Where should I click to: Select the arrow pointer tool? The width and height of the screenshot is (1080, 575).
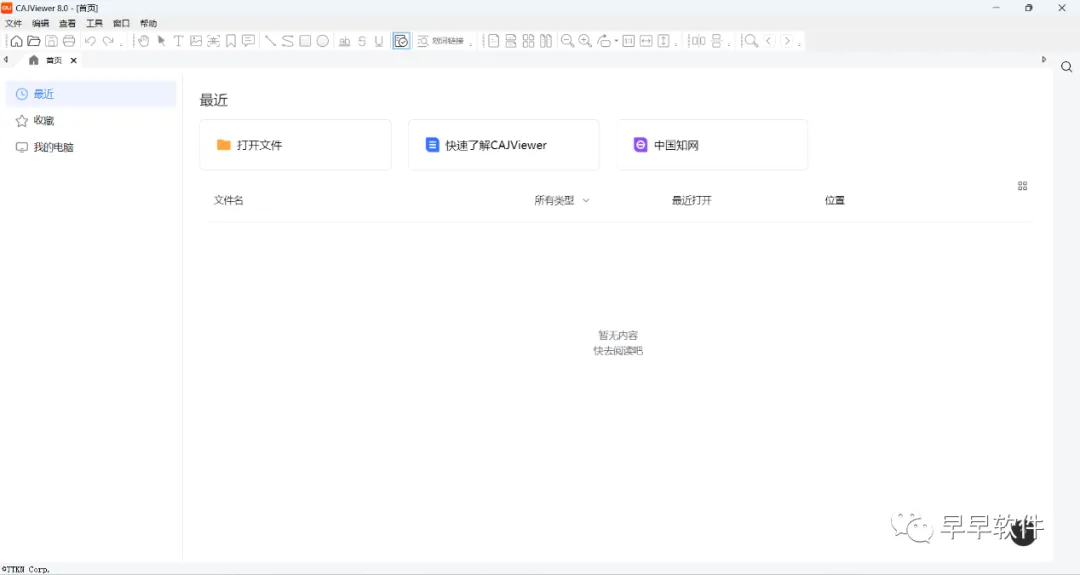coord(161,41)
